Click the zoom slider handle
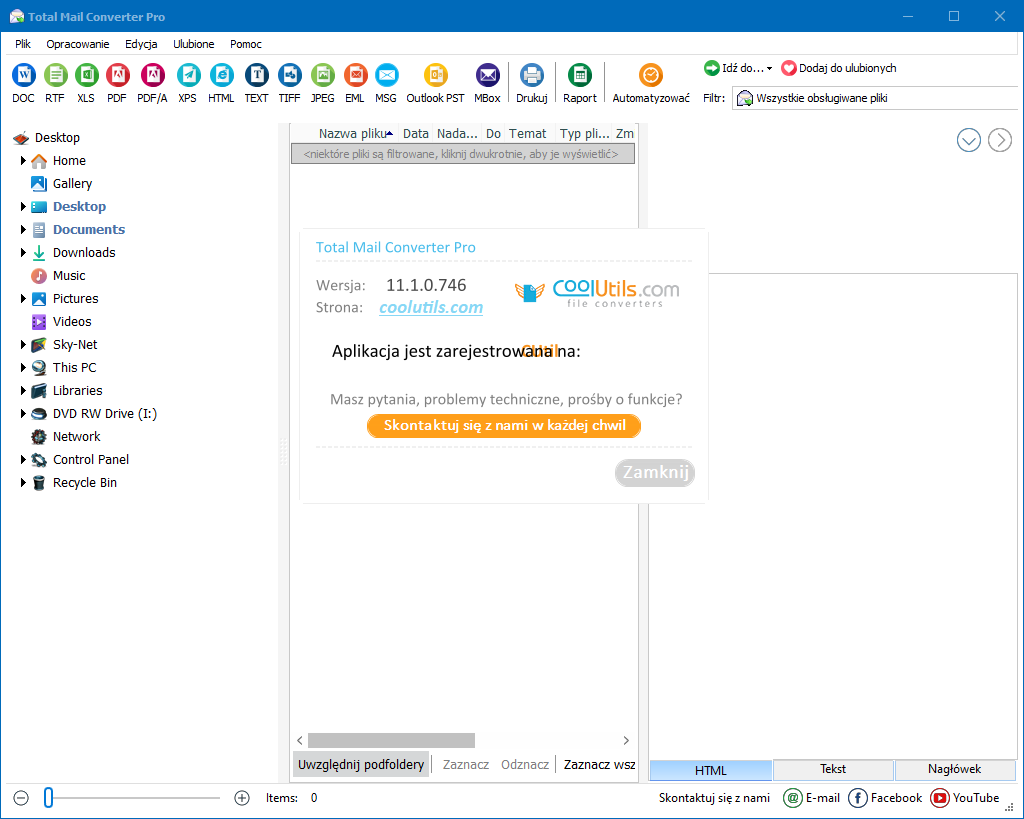Screen dimensions: 1024x819 tap(48, 797)
